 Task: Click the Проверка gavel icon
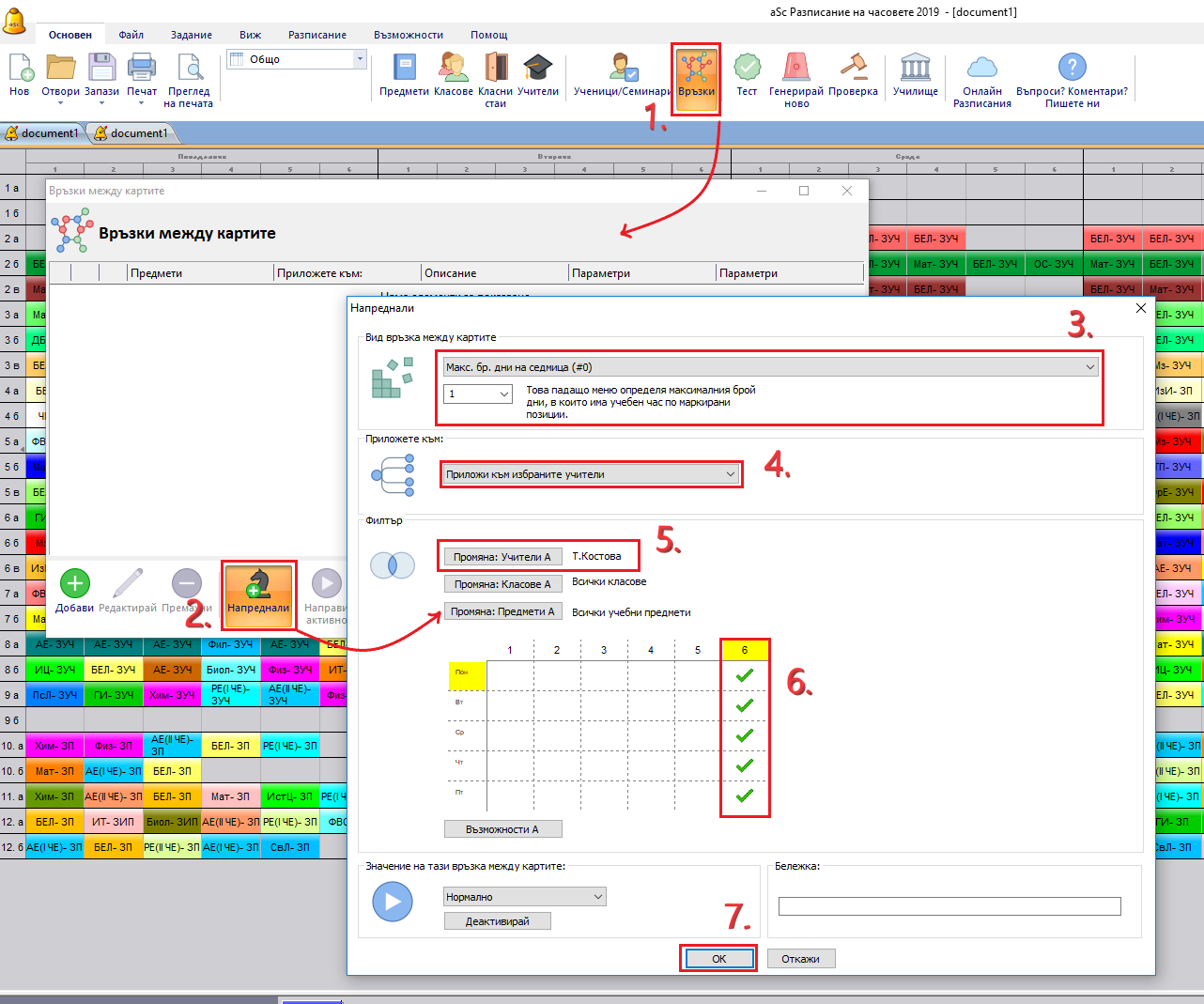coord(853,69)
